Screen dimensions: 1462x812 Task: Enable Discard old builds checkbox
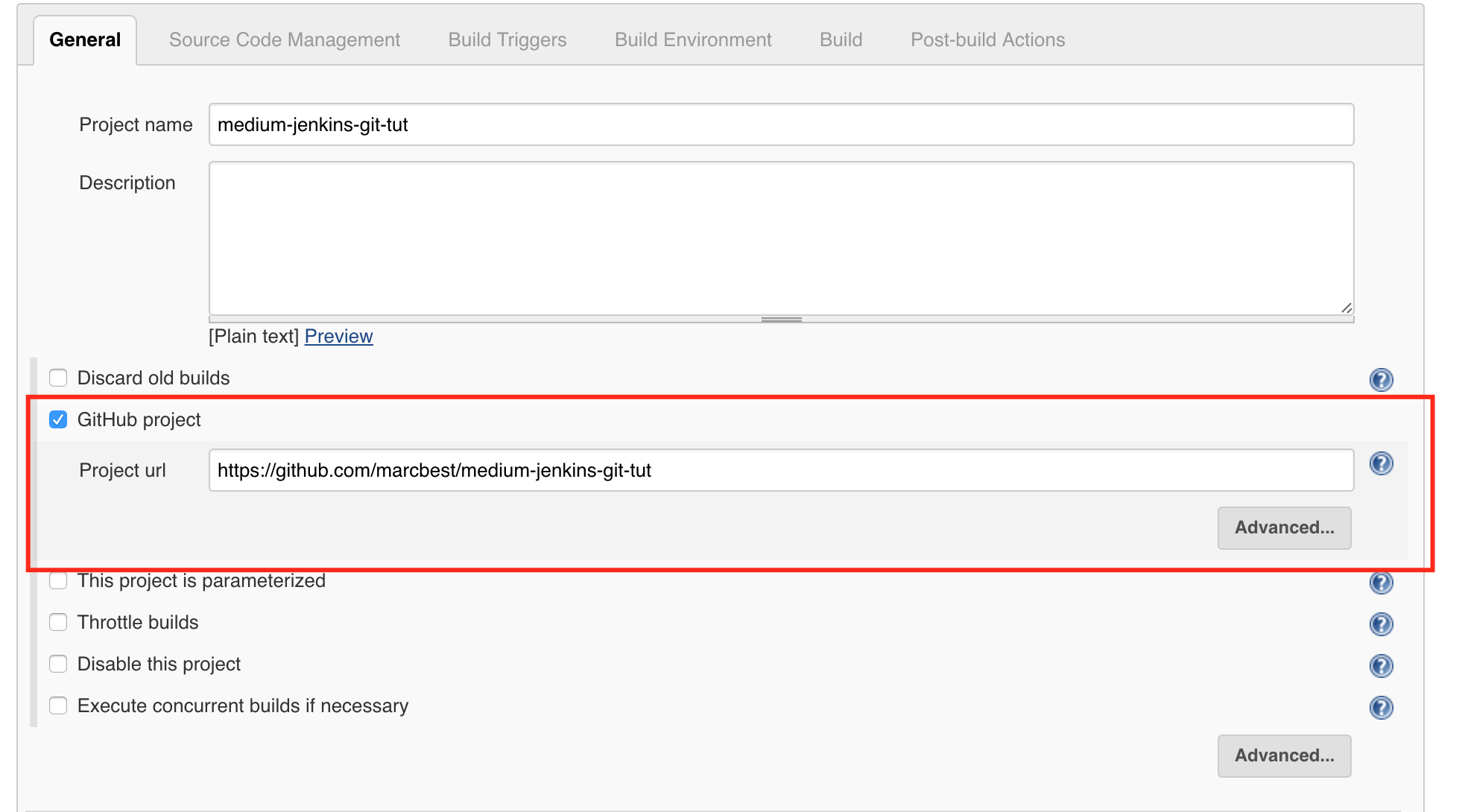click(x=58, y=378)
